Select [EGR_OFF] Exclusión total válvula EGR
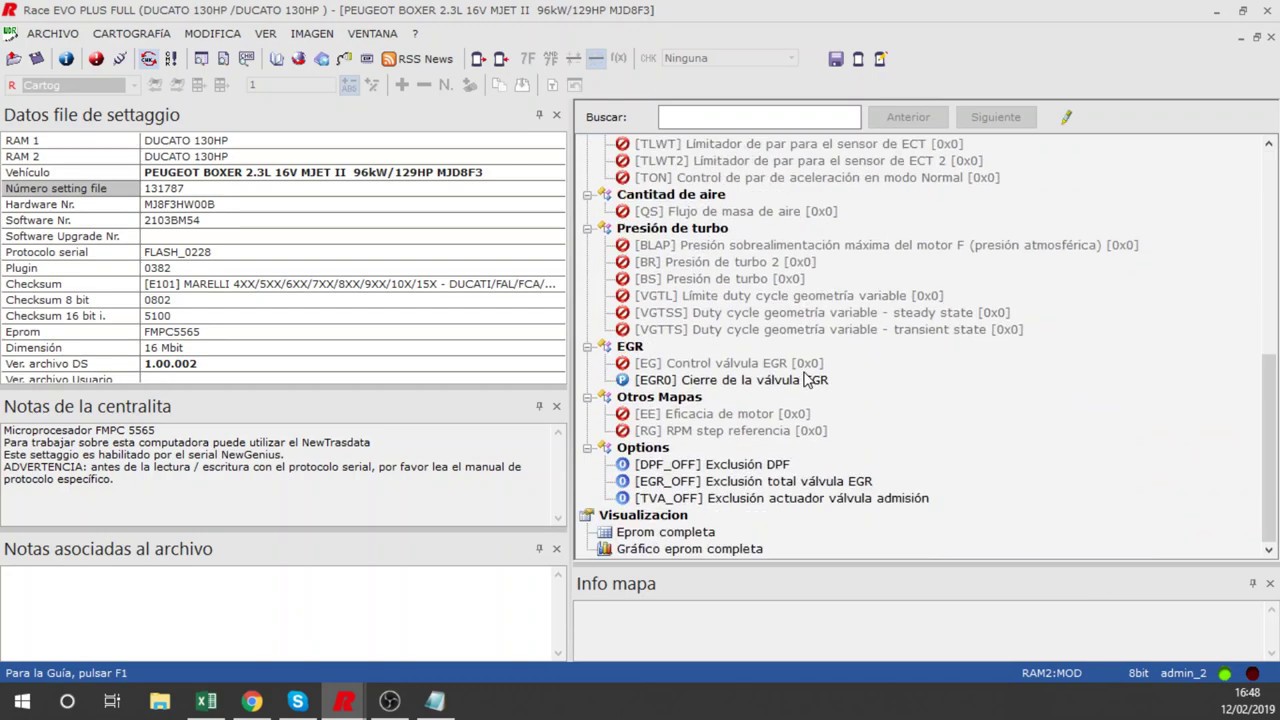Viewport: 1280px width, 720px height. 753,482
